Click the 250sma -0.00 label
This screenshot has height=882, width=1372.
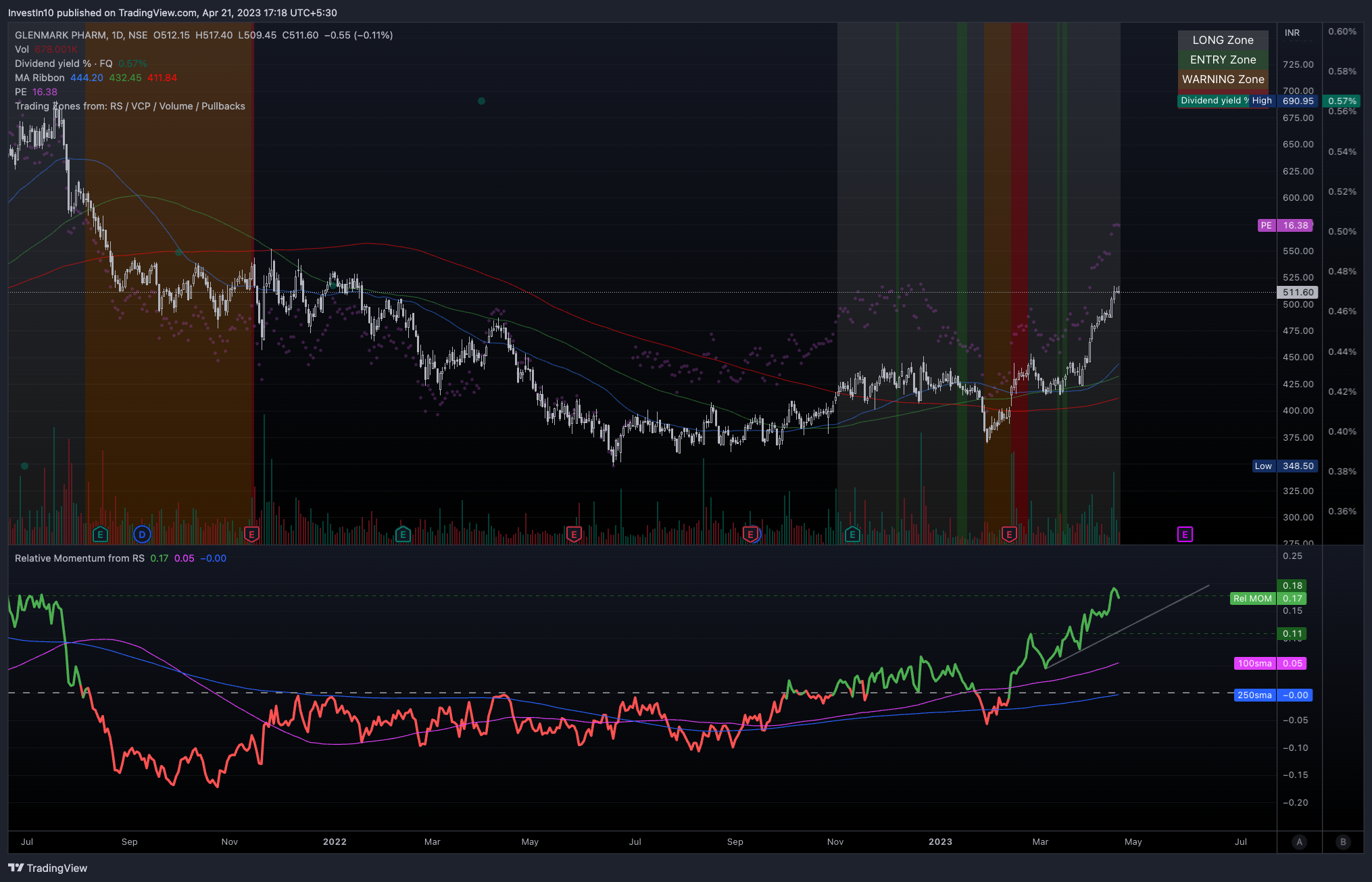click(1273, 695)
